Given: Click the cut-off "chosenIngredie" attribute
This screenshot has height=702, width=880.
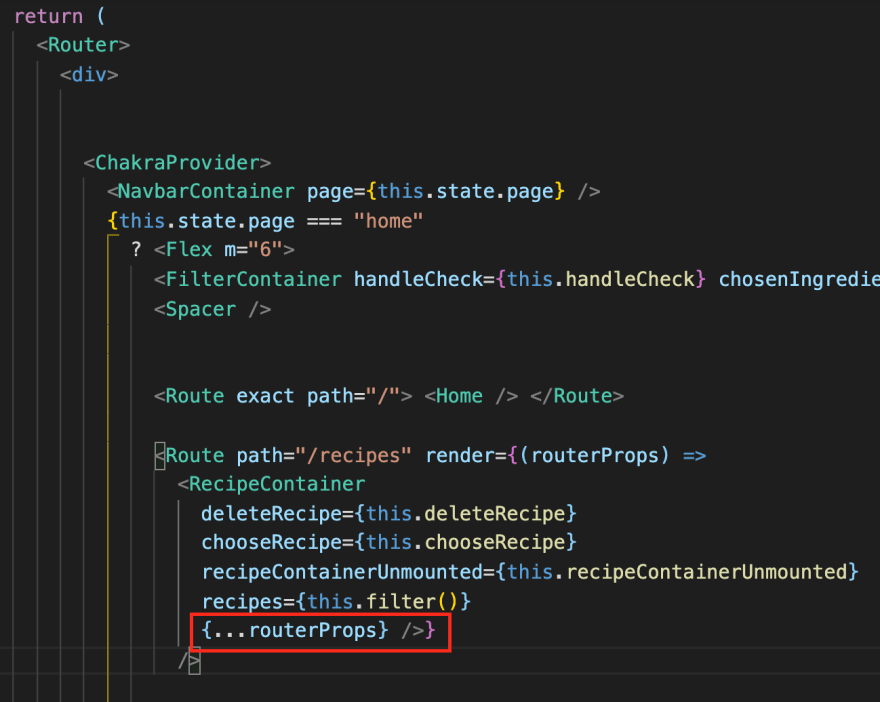Looking at the screenshot, I should (799, 279).
